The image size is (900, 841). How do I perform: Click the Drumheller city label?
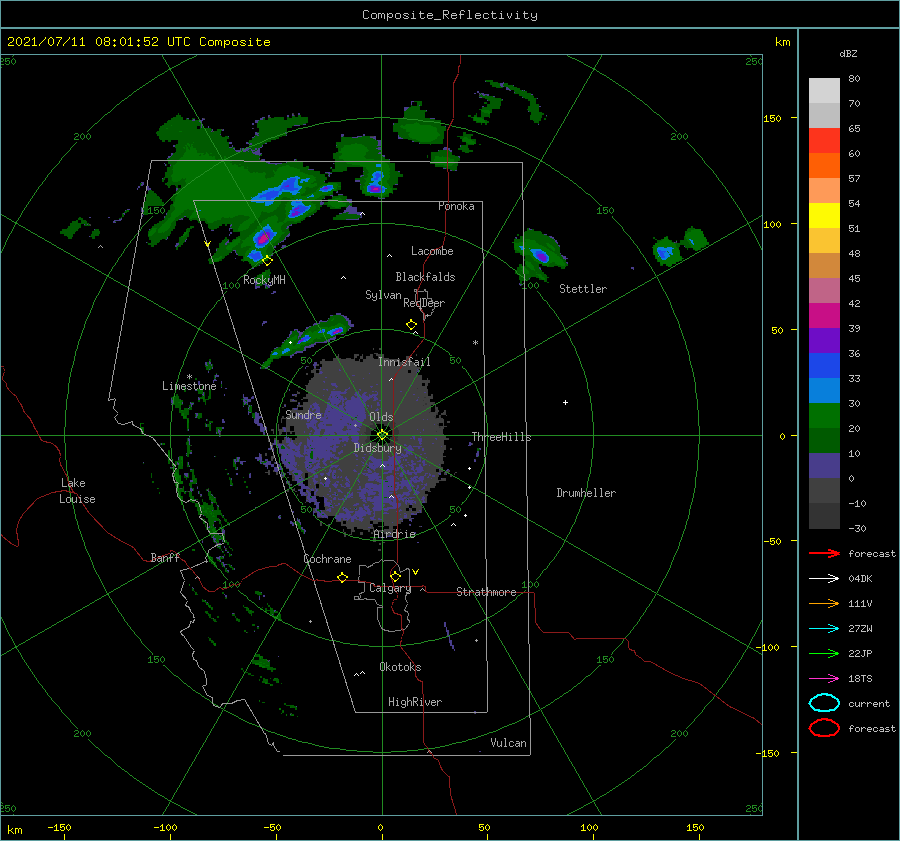586,493
